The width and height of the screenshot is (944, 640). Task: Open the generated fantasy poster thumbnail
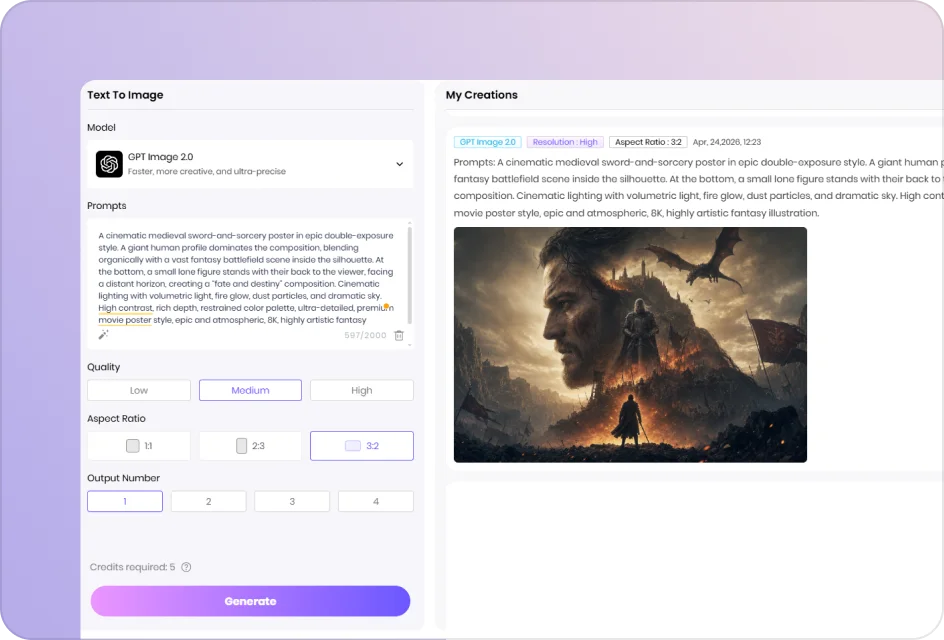click(x=630, y=345)
